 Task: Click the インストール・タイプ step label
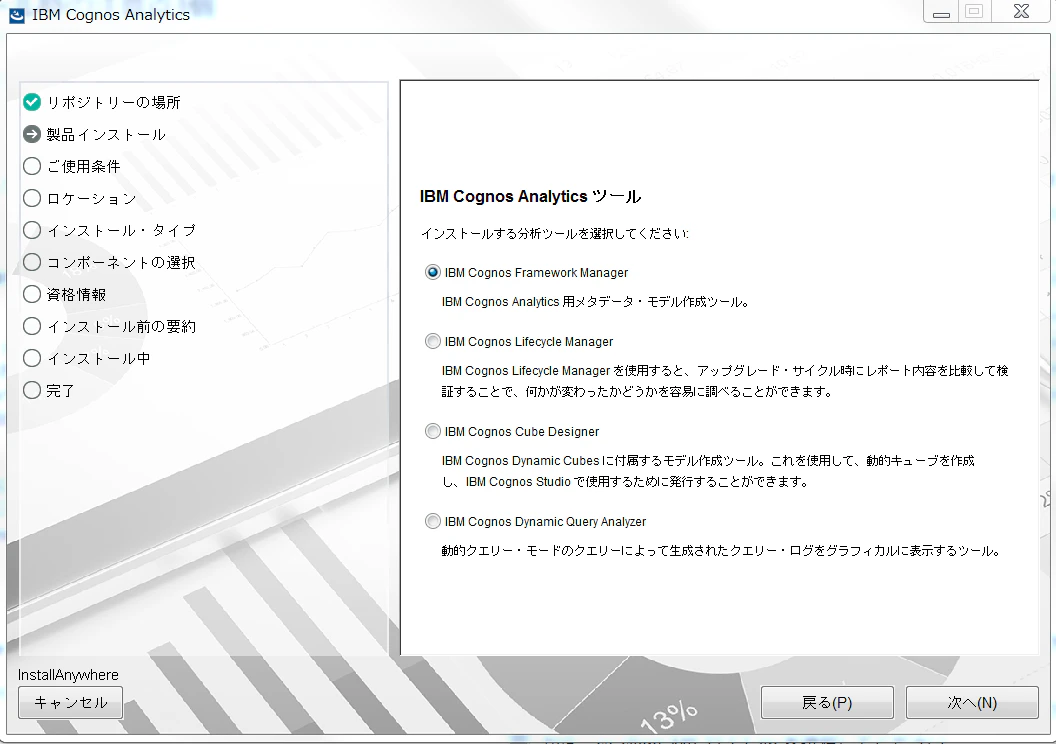coord(122,230)
